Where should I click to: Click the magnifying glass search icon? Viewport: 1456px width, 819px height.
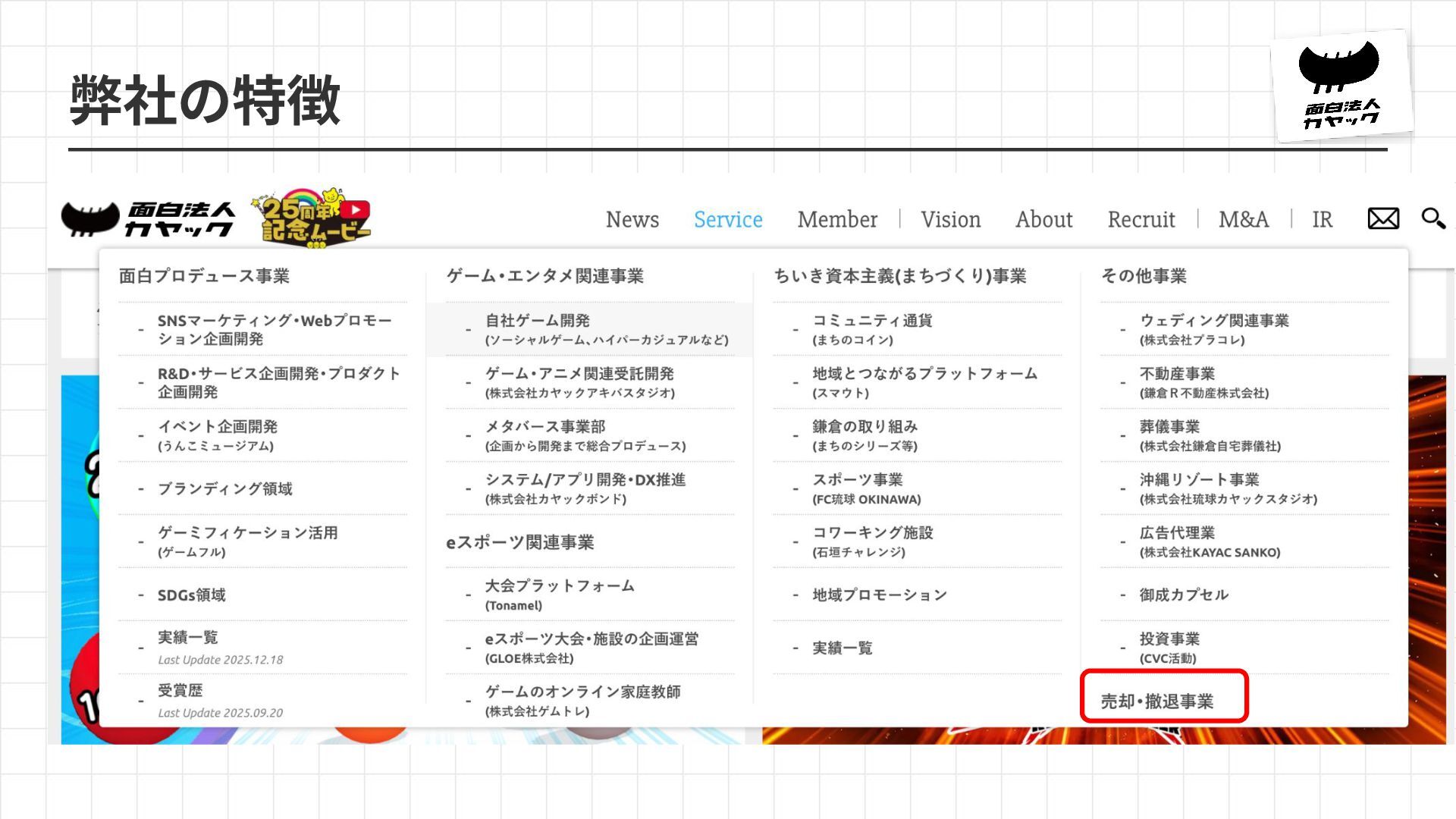coord(1432,218)
